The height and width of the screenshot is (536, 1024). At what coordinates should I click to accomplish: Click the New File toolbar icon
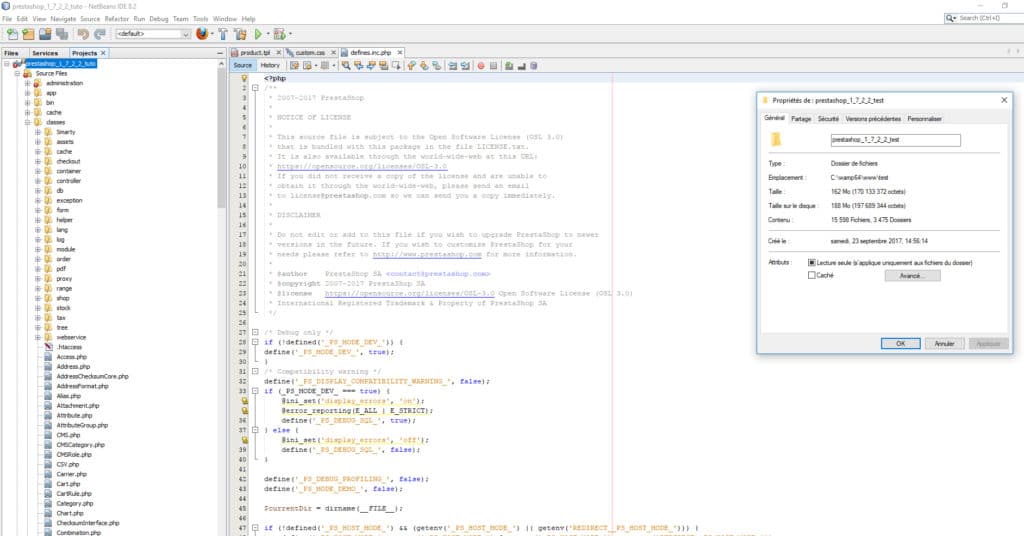12,34
